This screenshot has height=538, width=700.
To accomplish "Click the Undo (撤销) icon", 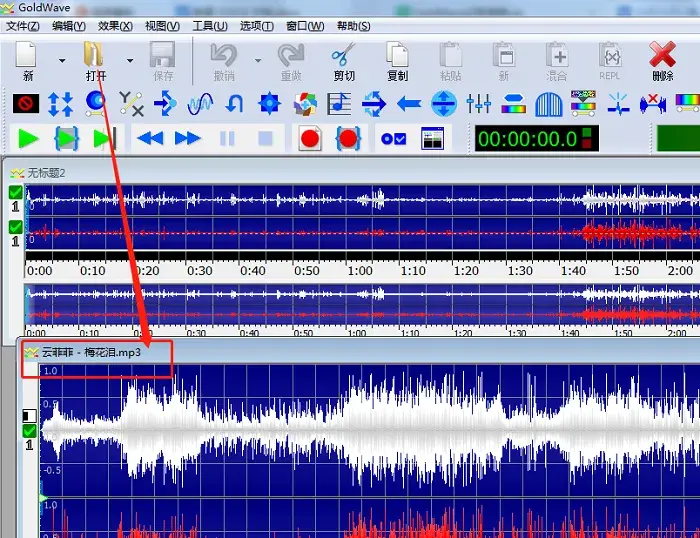I will (224, 54).
